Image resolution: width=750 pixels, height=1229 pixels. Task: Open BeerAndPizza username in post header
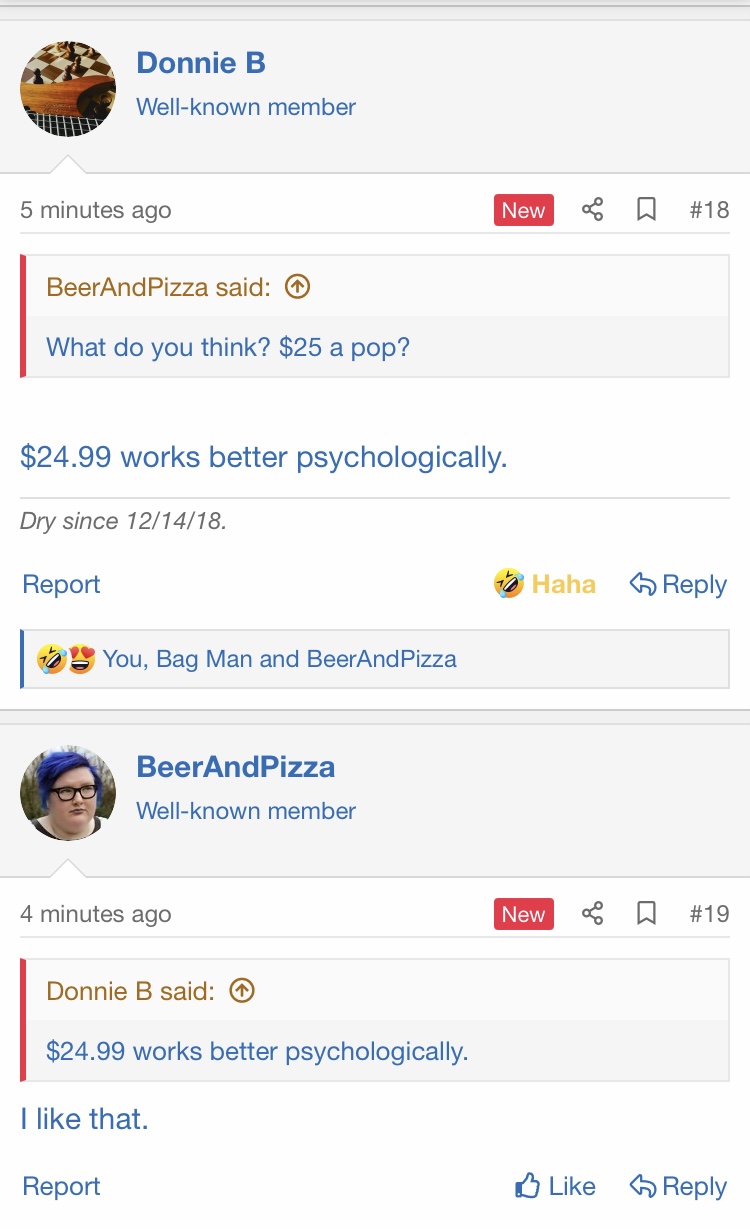[x=236, y=767]
